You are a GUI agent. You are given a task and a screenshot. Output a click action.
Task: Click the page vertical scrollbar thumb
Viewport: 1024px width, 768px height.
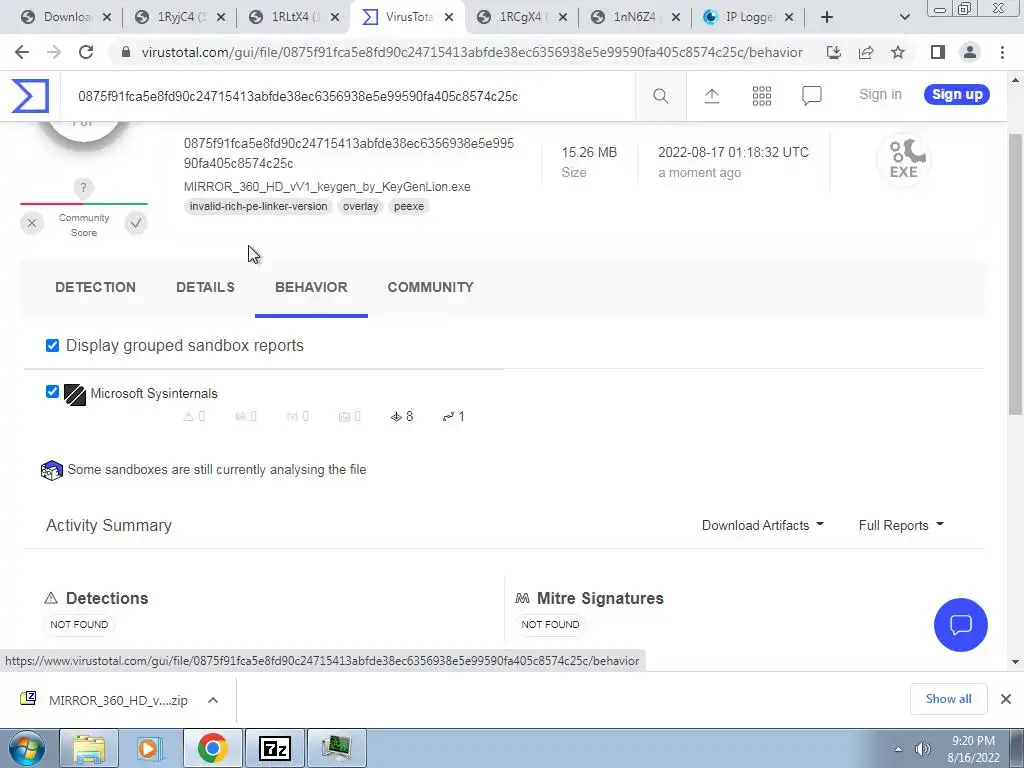click(1015, 274)
